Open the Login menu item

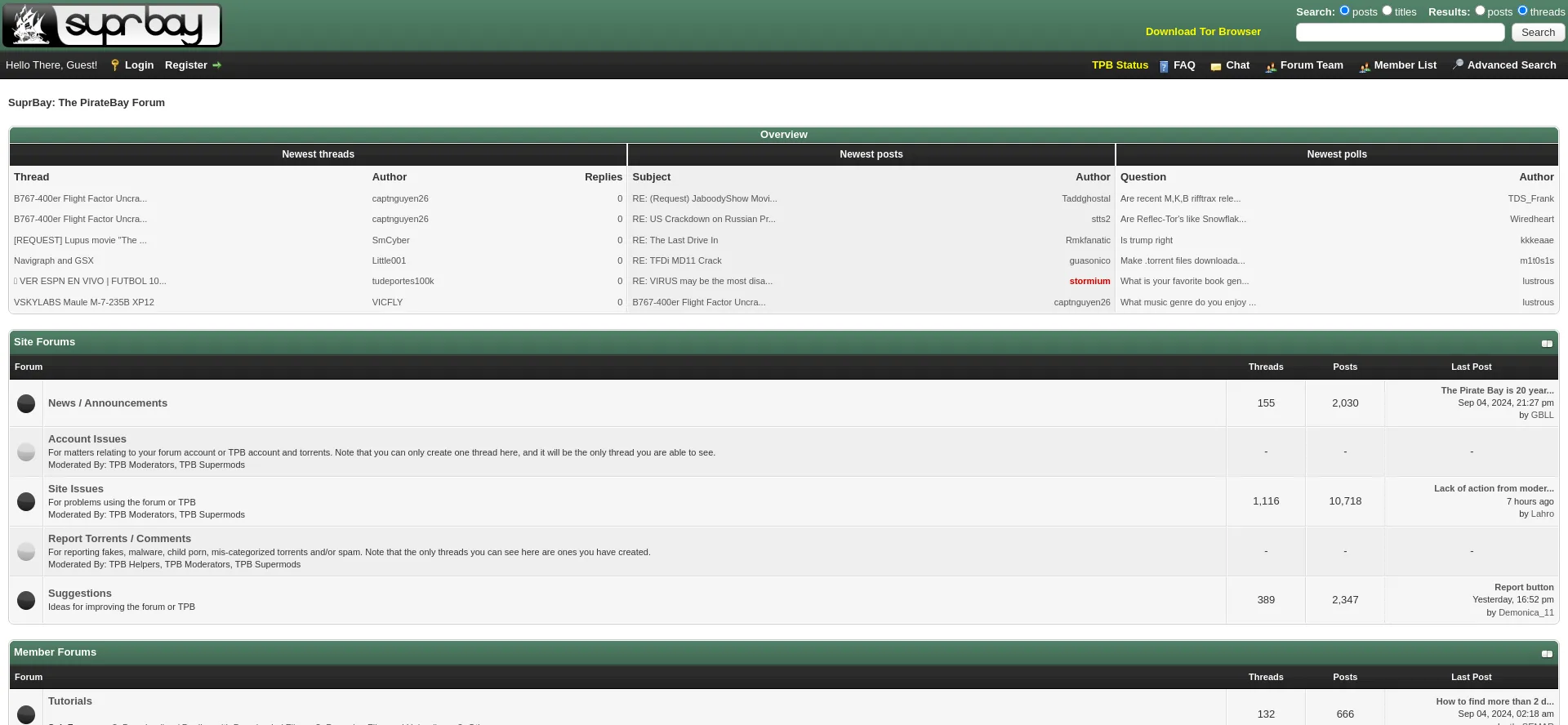[139, 65]
